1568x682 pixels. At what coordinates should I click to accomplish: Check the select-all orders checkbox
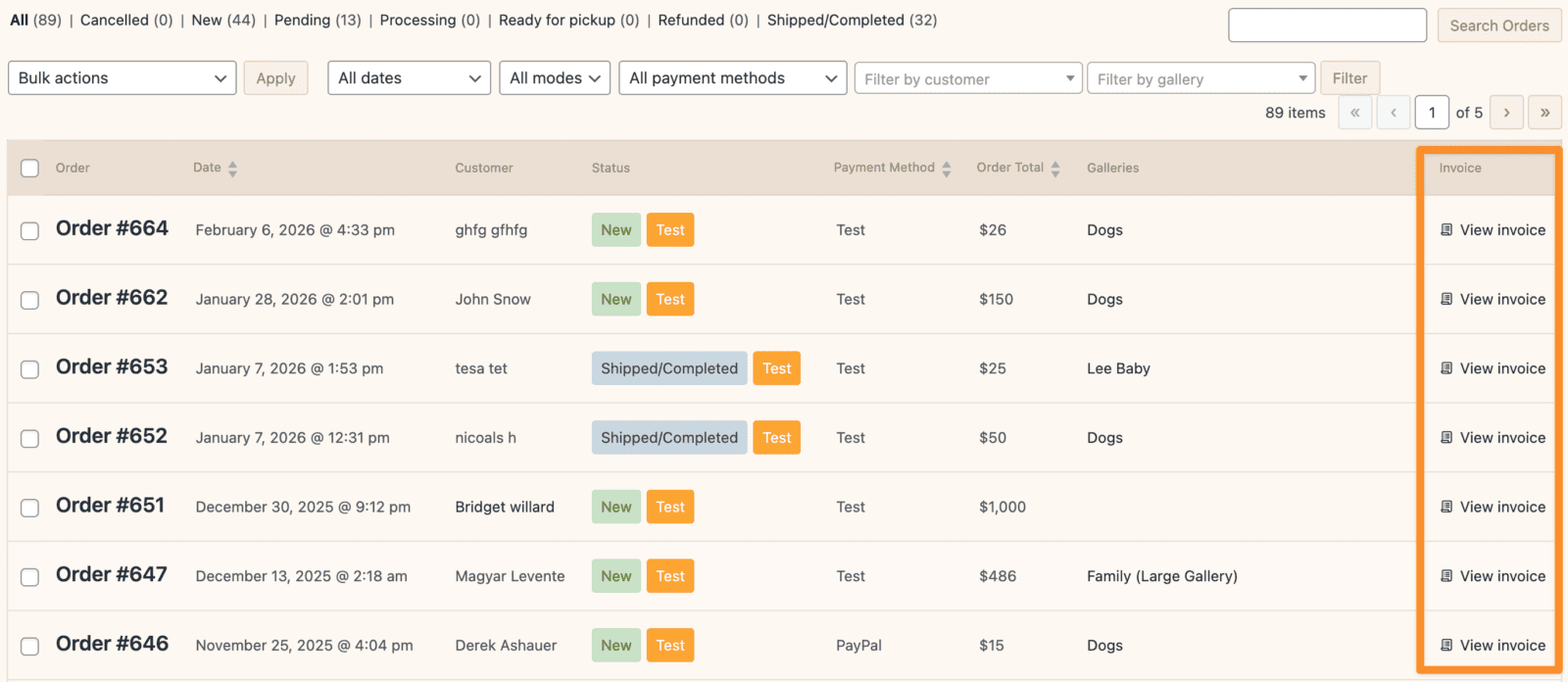pyautogui.click(x=30, y=169)
